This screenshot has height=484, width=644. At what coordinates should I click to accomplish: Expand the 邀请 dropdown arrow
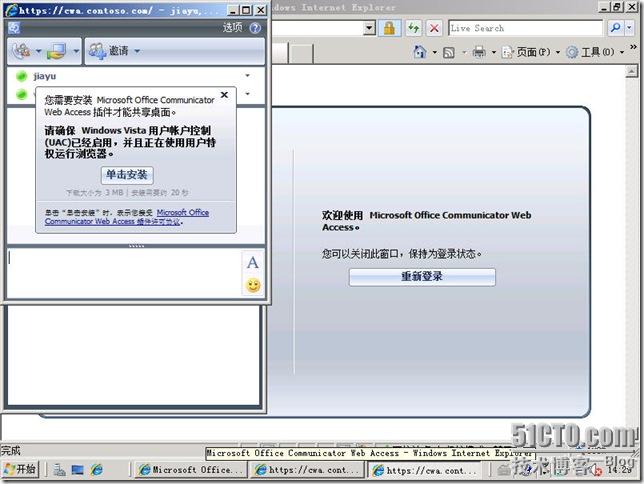(x=137, y=51)
